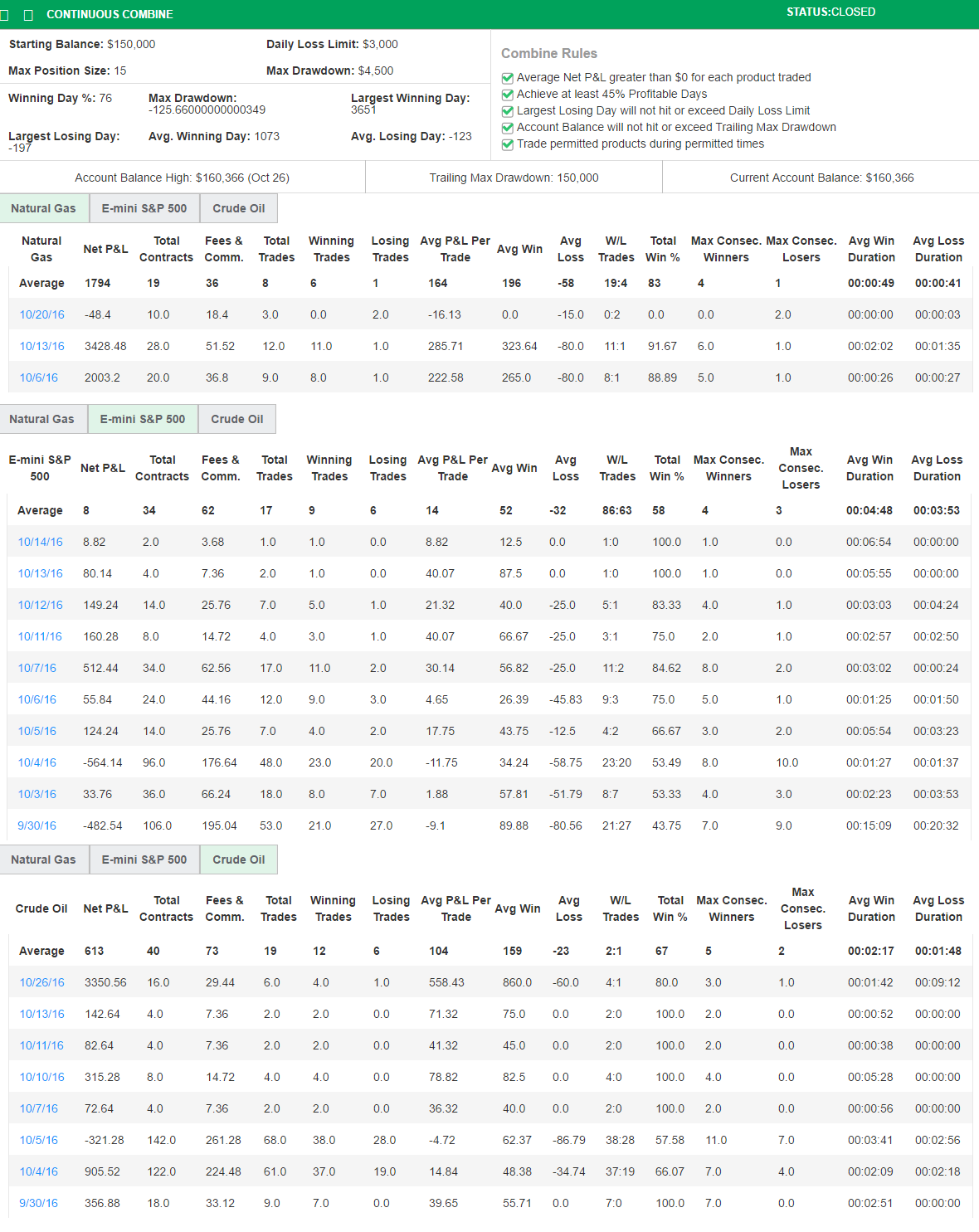
Task: Uncheck "Account Balance will not hit Trailing Max Drawdown"
Action: point(507,127)
